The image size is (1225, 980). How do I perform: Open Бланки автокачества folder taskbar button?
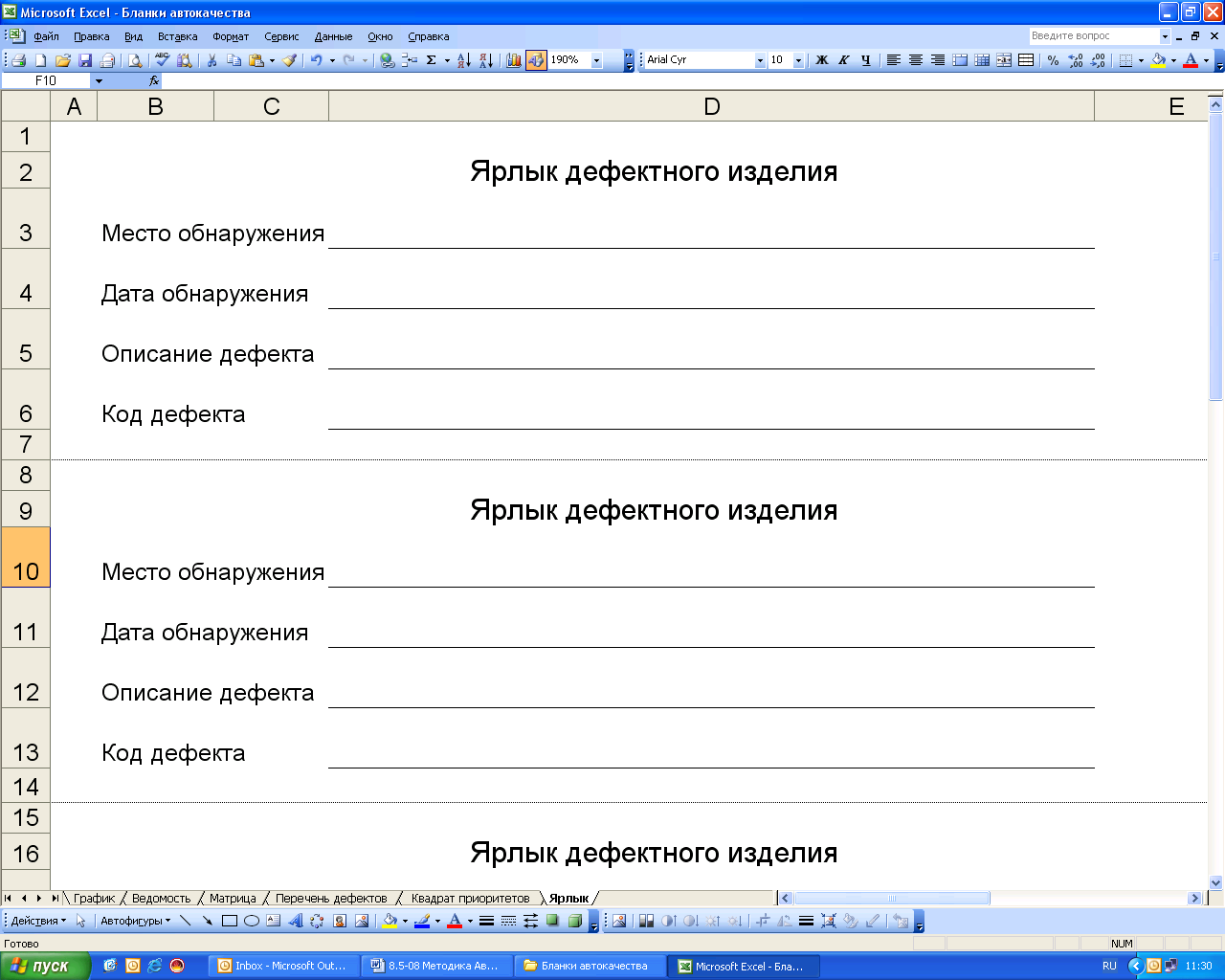click(590, 966)
